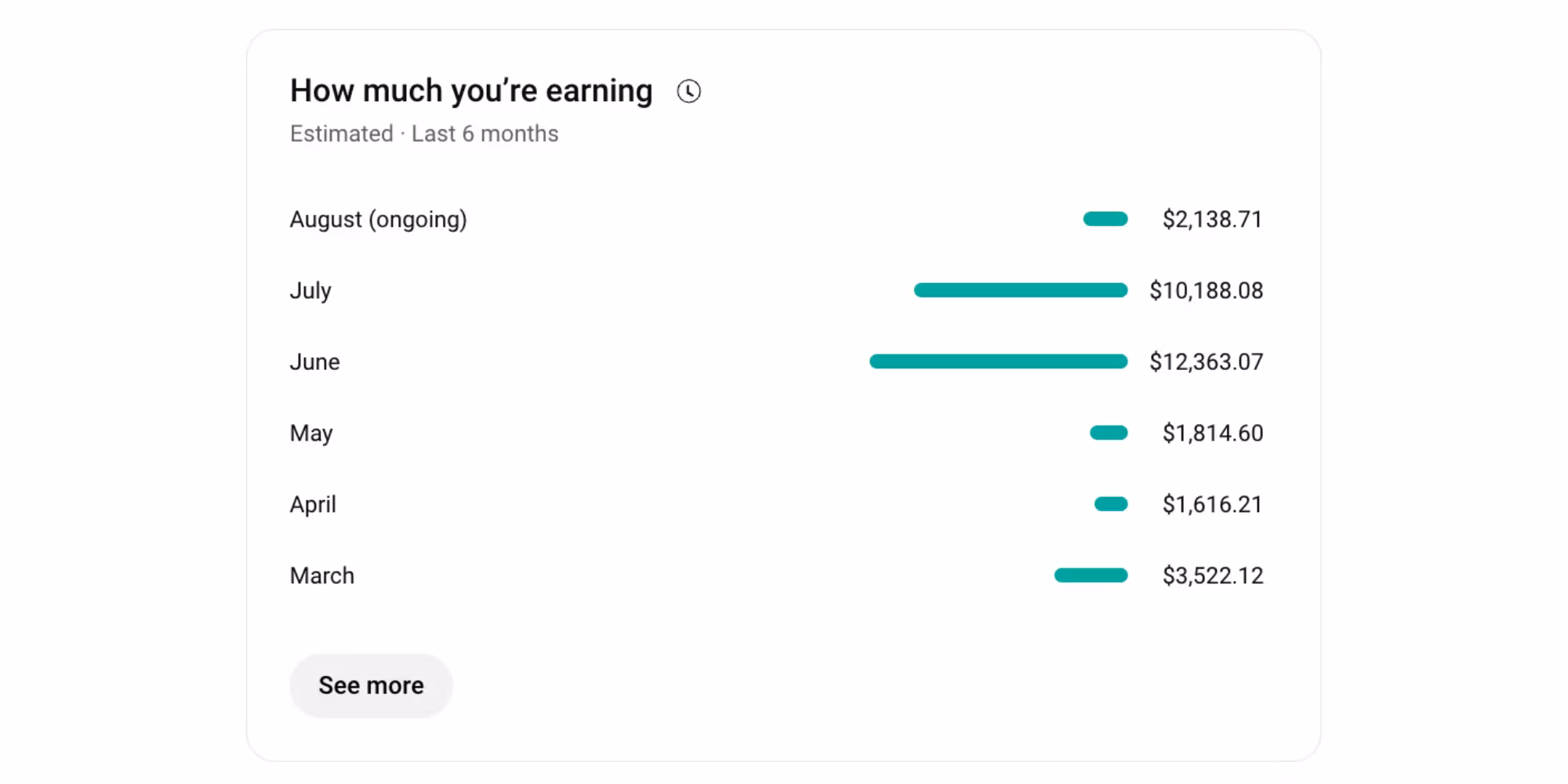This screenshot has height=784, width=1568.
Task: Choose the April month label
Action: [x=313, y=505]
